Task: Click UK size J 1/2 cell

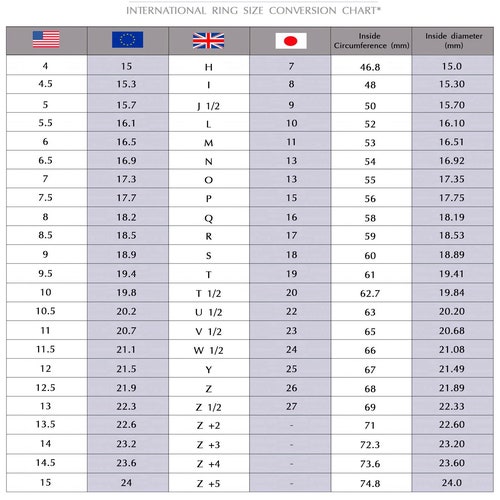Action: coord(209,104)
